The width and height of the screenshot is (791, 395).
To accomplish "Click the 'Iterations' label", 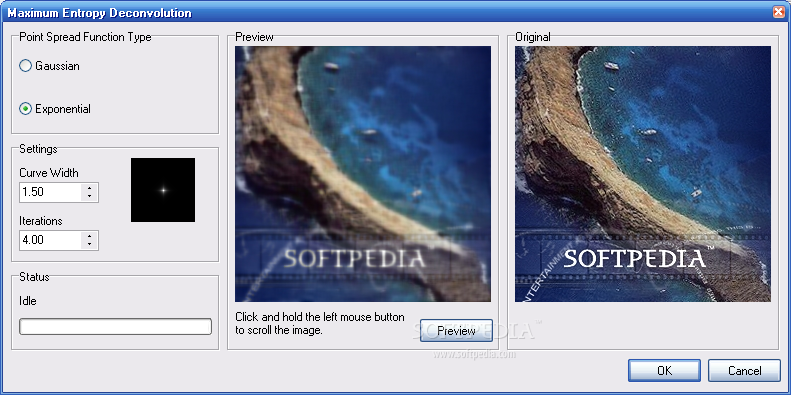I will coord(41,221).
